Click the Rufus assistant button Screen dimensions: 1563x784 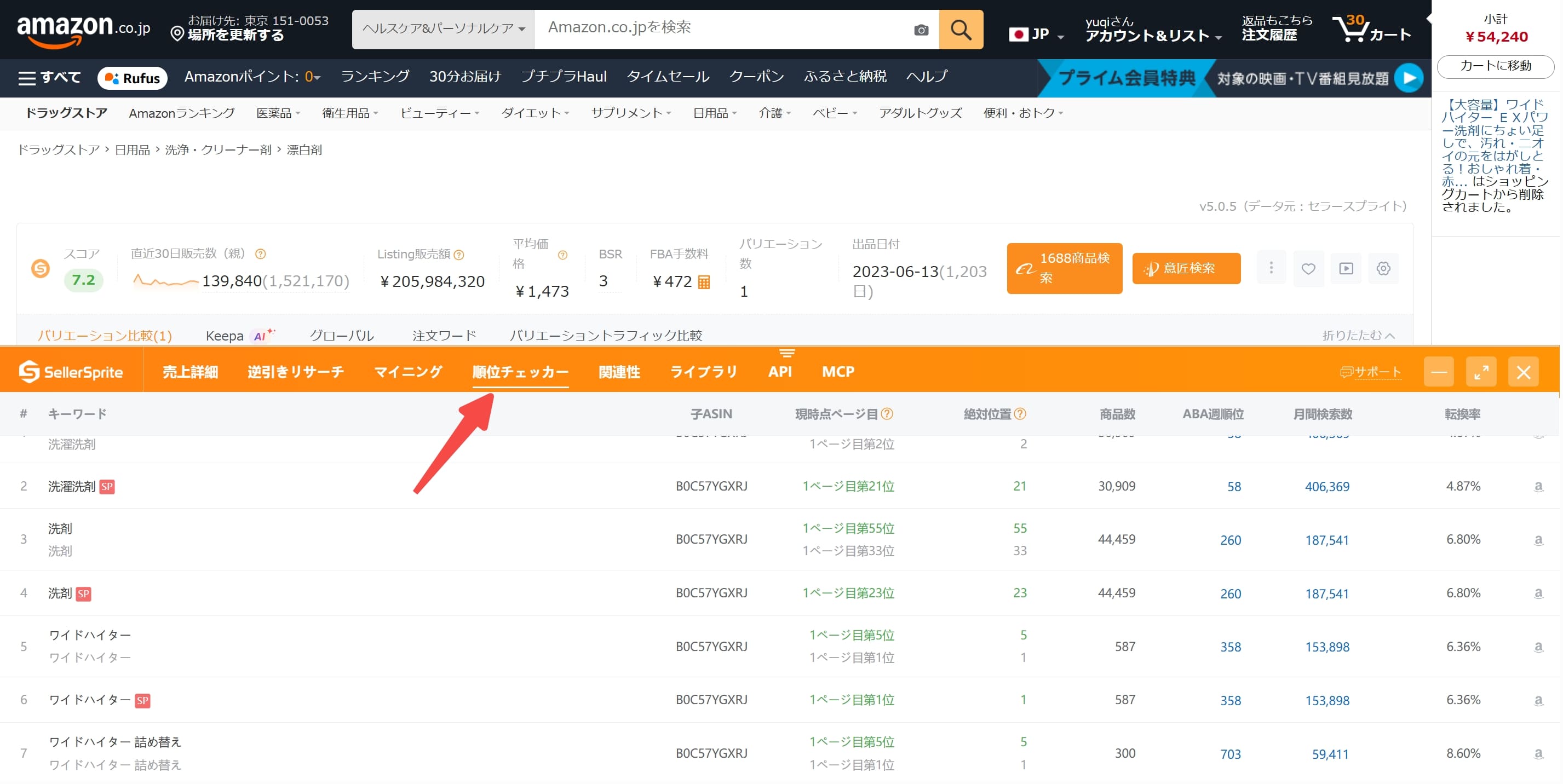click(133, 78)
